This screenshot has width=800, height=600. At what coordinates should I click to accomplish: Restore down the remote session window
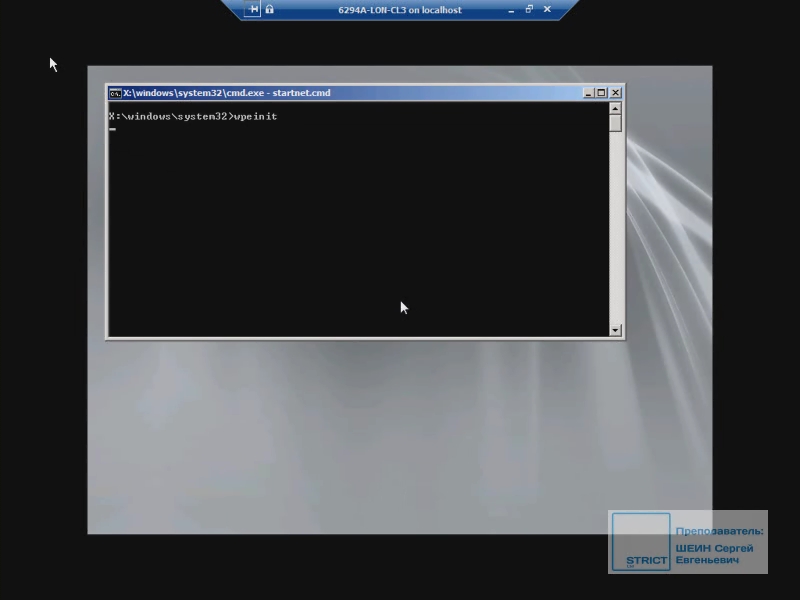tap(529, 10)
